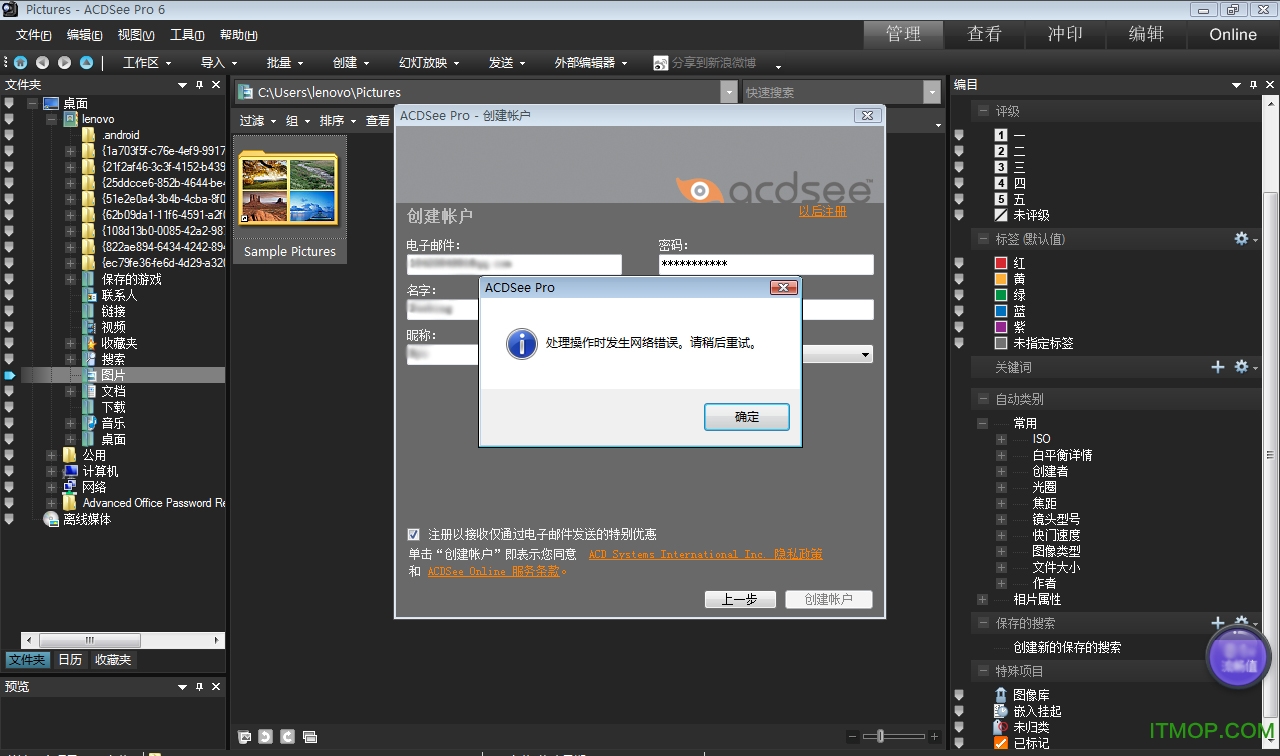Close the 文件夹 folder panel

(x=216, y=85)
